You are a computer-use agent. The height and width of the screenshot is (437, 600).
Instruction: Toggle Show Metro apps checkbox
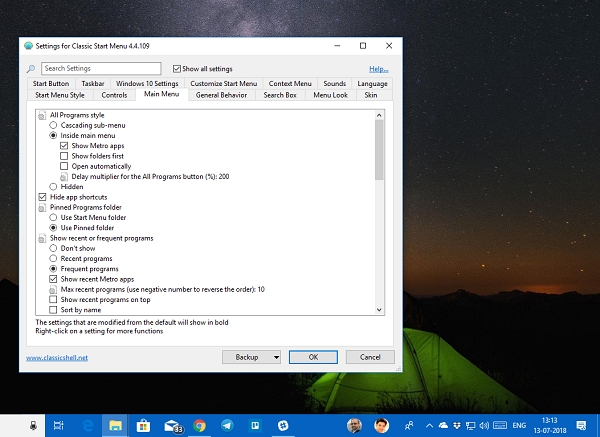(x=64, y=146)
